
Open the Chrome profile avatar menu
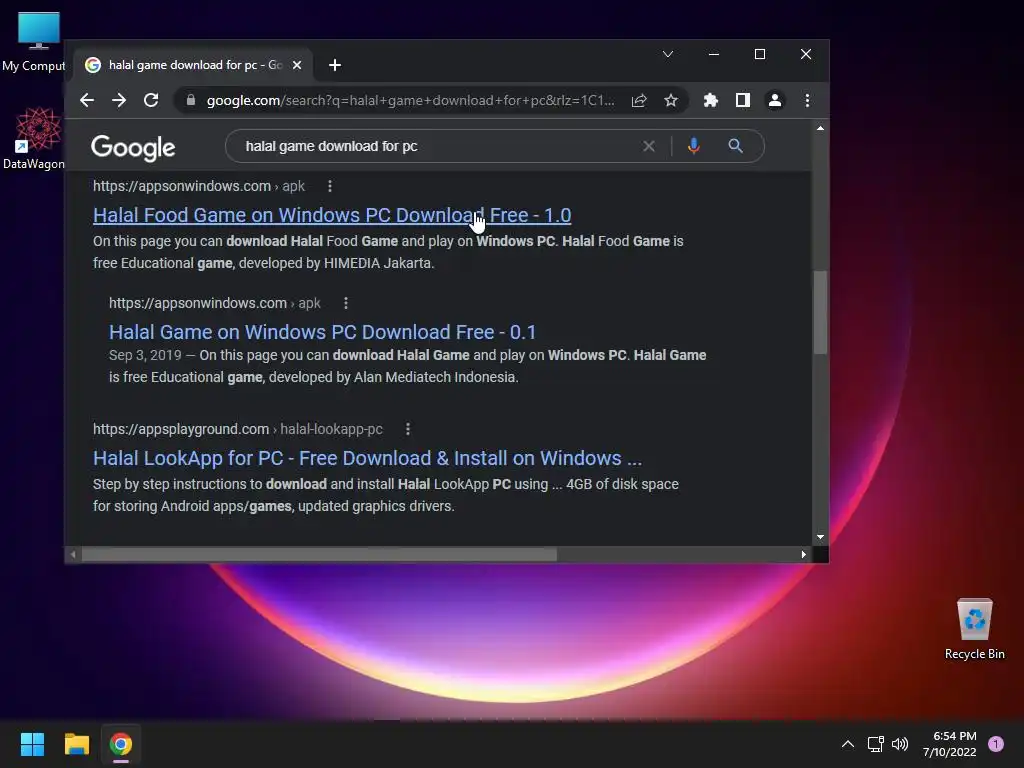(x=775, y=100)
